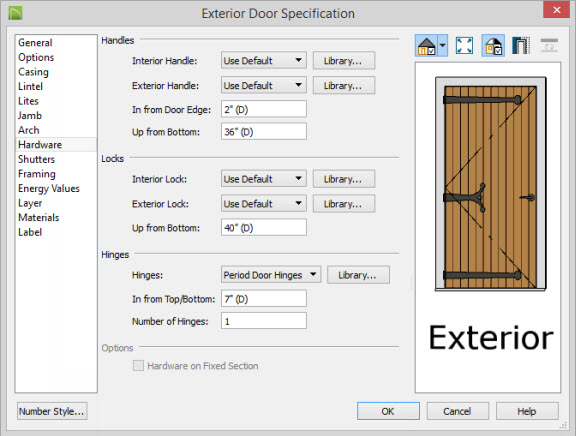Click the camera view house icon

pos(426,46)
